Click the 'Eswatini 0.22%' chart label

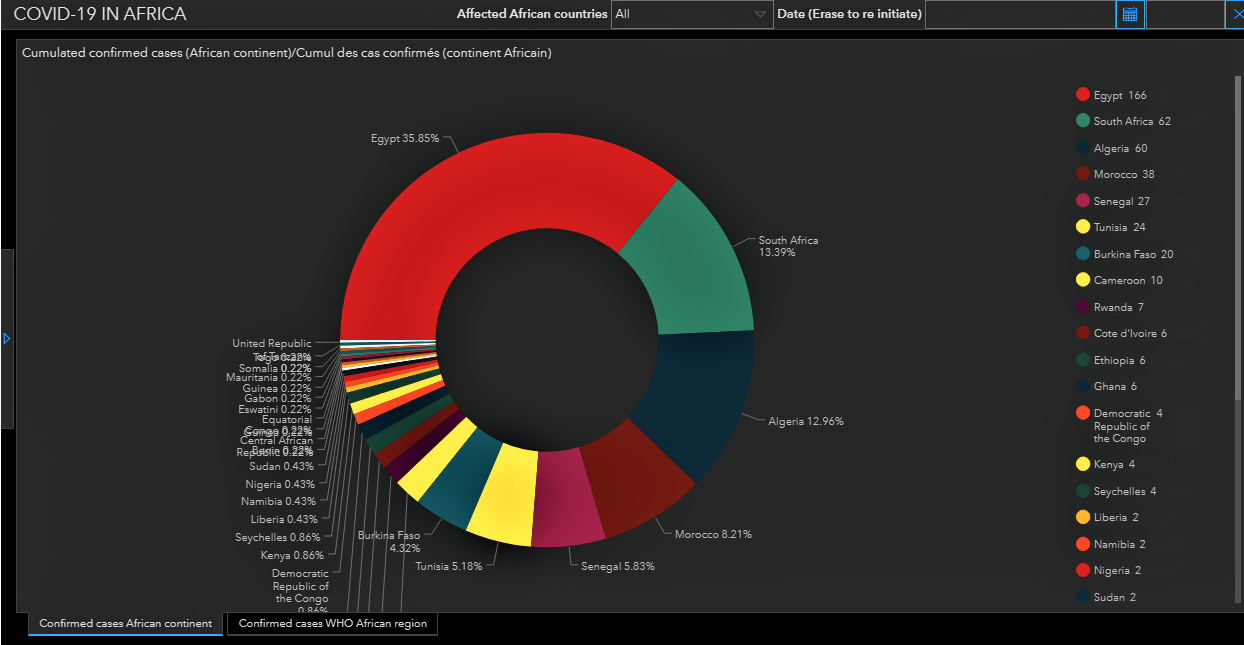pyautogui.click(x=275, y=409)
